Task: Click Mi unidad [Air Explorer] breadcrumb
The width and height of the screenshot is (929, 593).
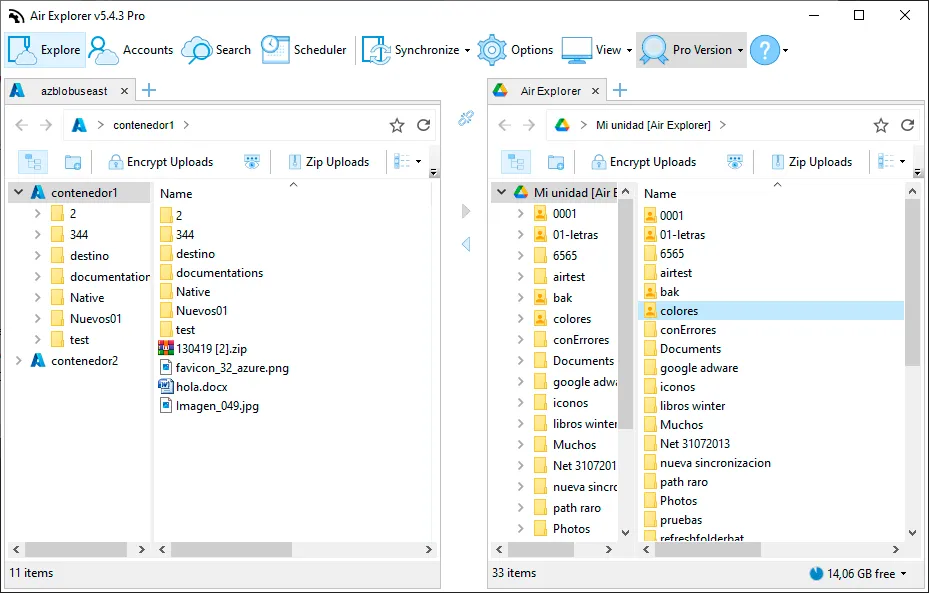Action: 653,125
